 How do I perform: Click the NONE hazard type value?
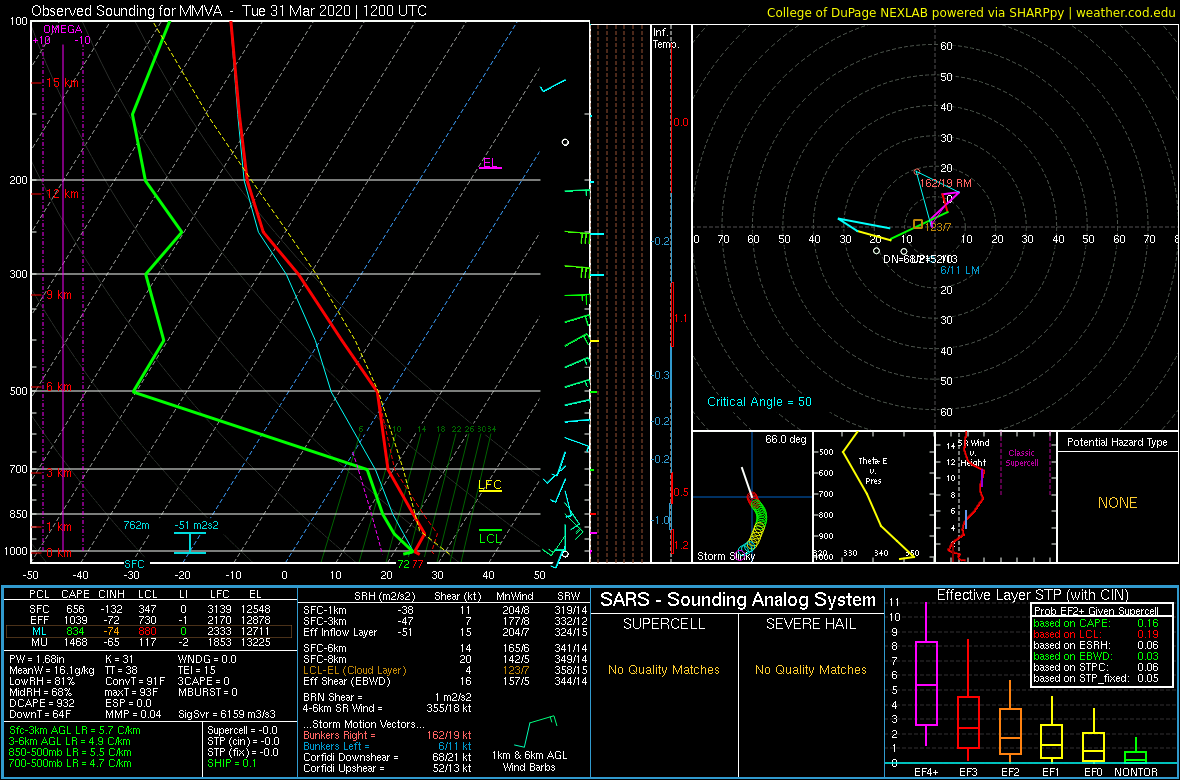[x=1117, y=503]
